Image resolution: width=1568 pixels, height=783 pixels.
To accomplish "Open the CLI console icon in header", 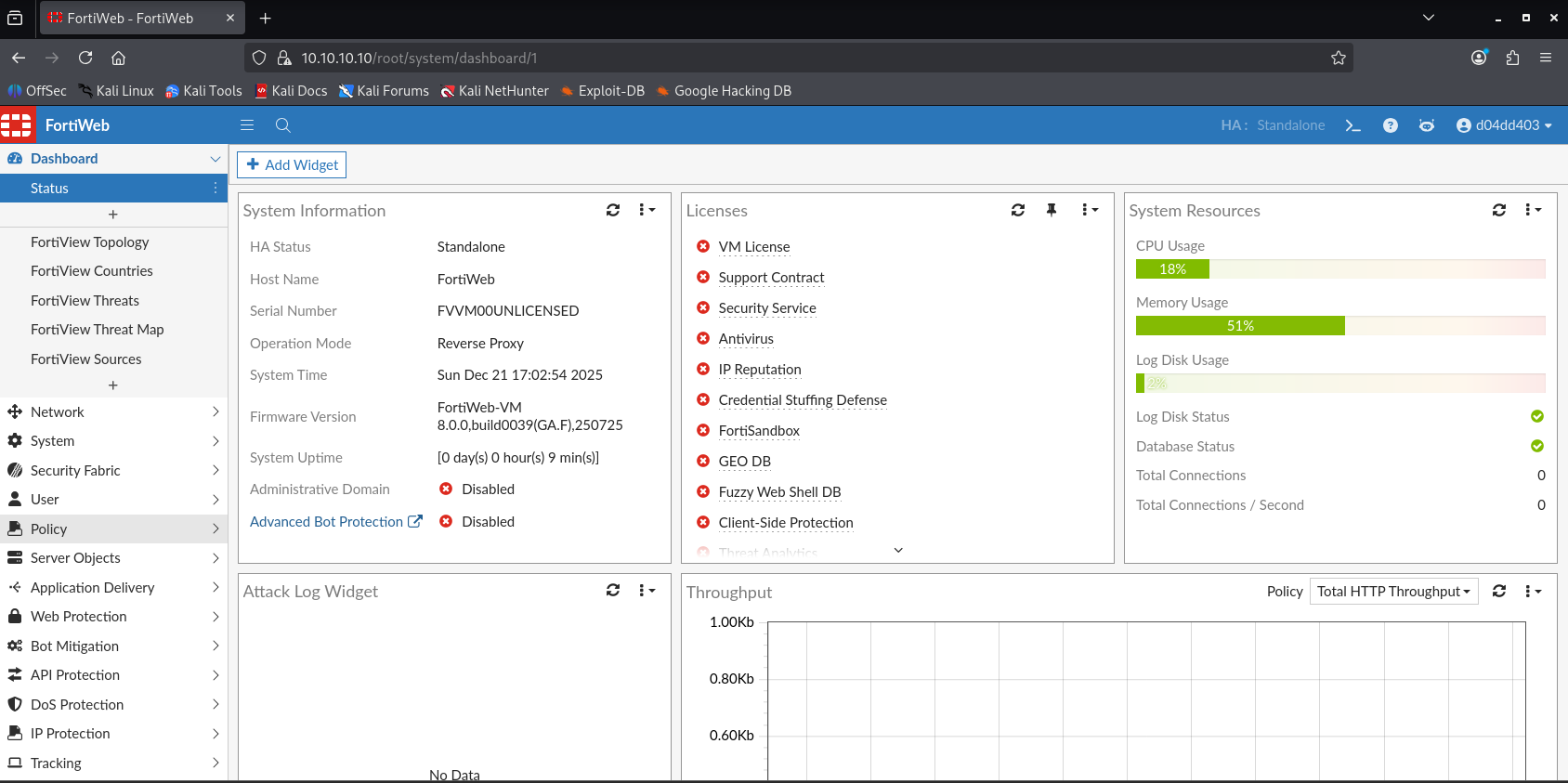I will point(1352,125).
